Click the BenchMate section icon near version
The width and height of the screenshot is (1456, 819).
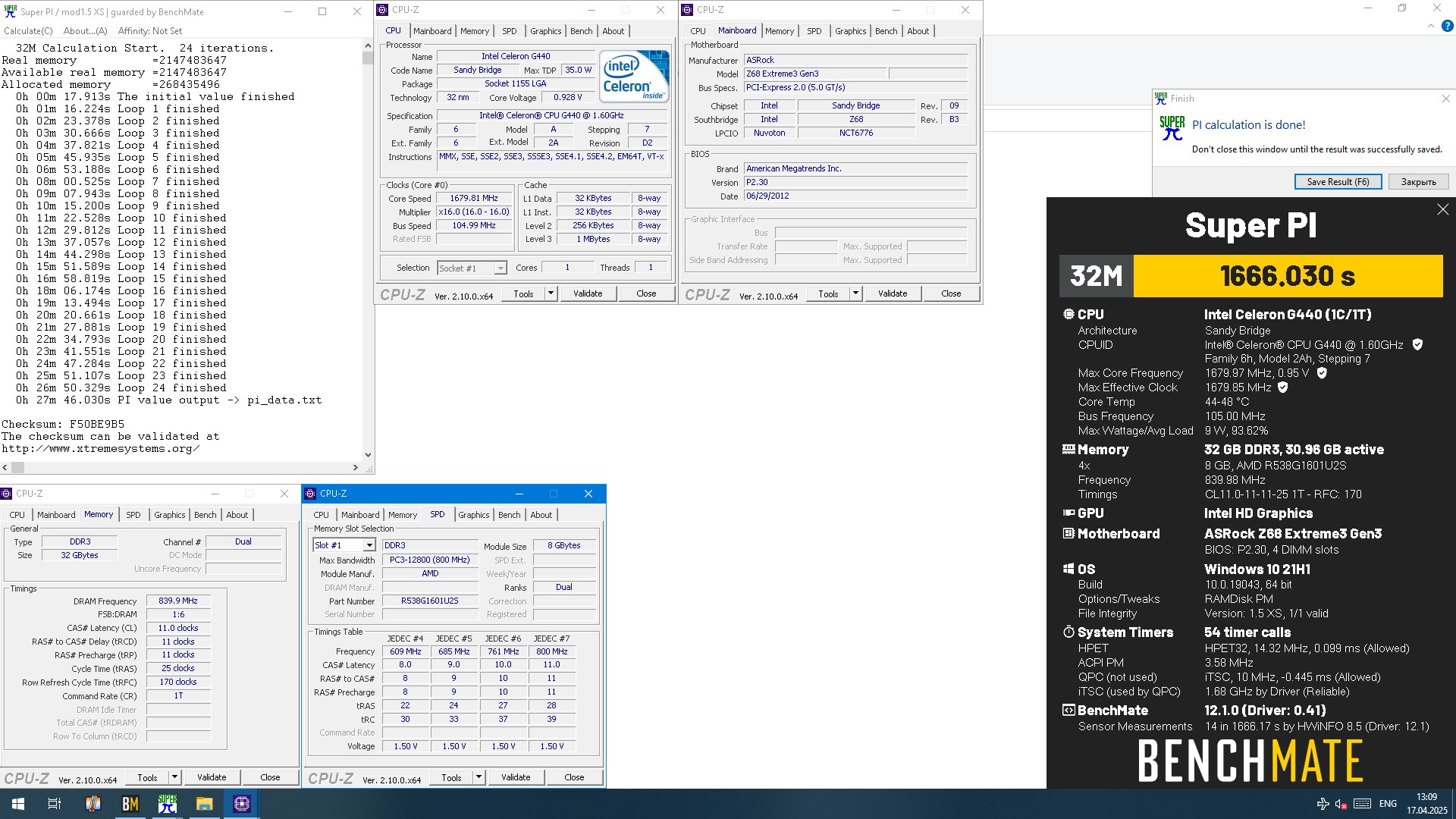point(1068,711)
